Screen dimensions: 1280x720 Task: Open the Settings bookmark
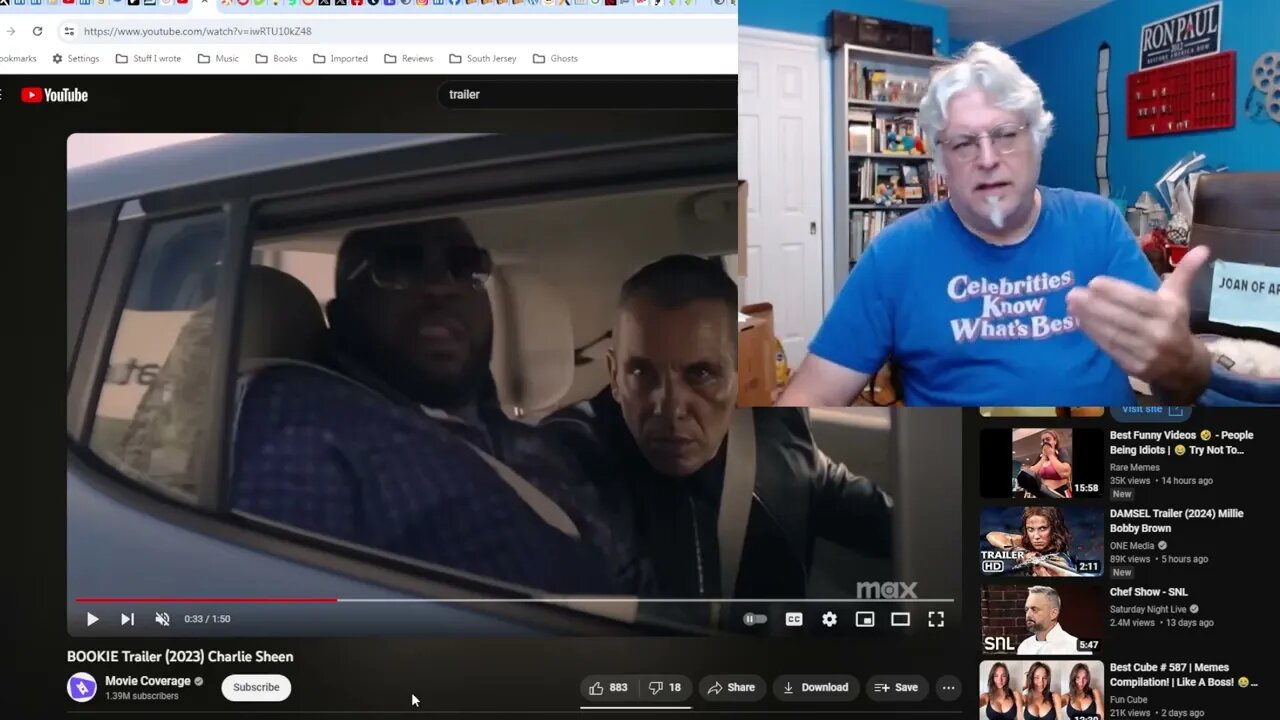click(75, 58)
